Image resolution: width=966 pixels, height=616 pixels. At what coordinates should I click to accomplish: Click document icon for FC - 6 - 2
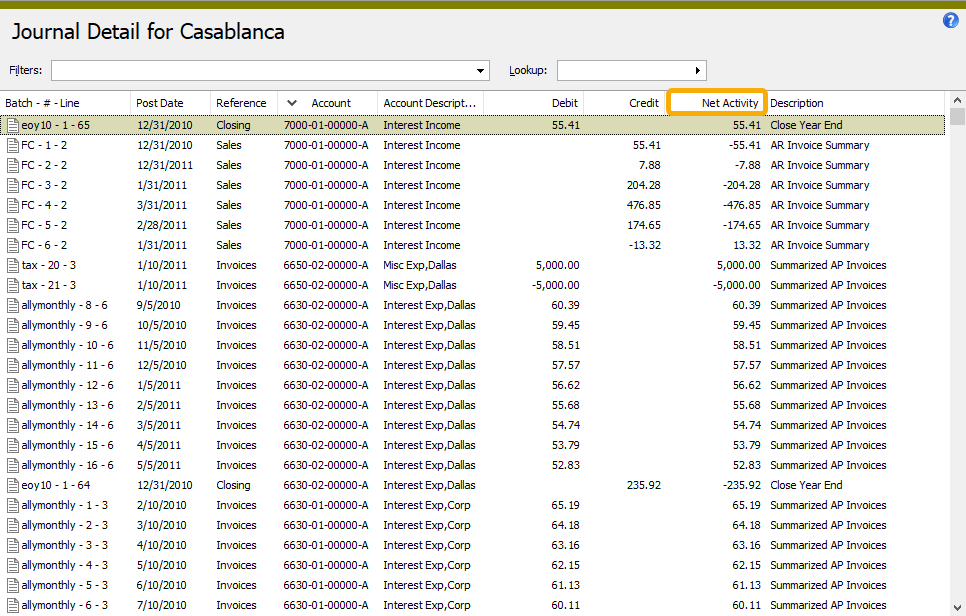(x=13, y=246)
